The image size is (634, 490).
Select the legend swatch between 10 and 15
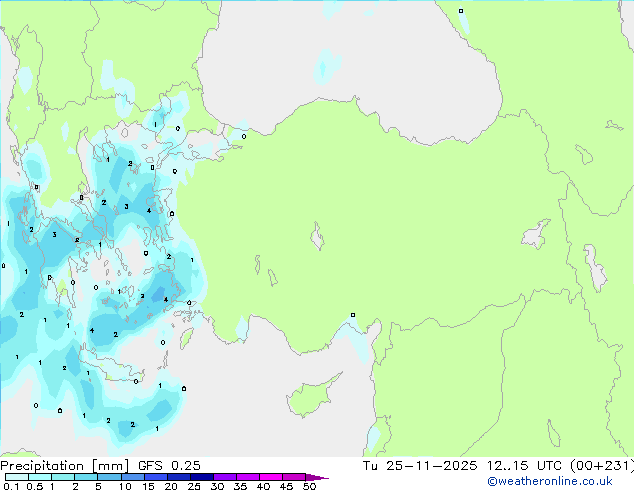click(132, 477)
